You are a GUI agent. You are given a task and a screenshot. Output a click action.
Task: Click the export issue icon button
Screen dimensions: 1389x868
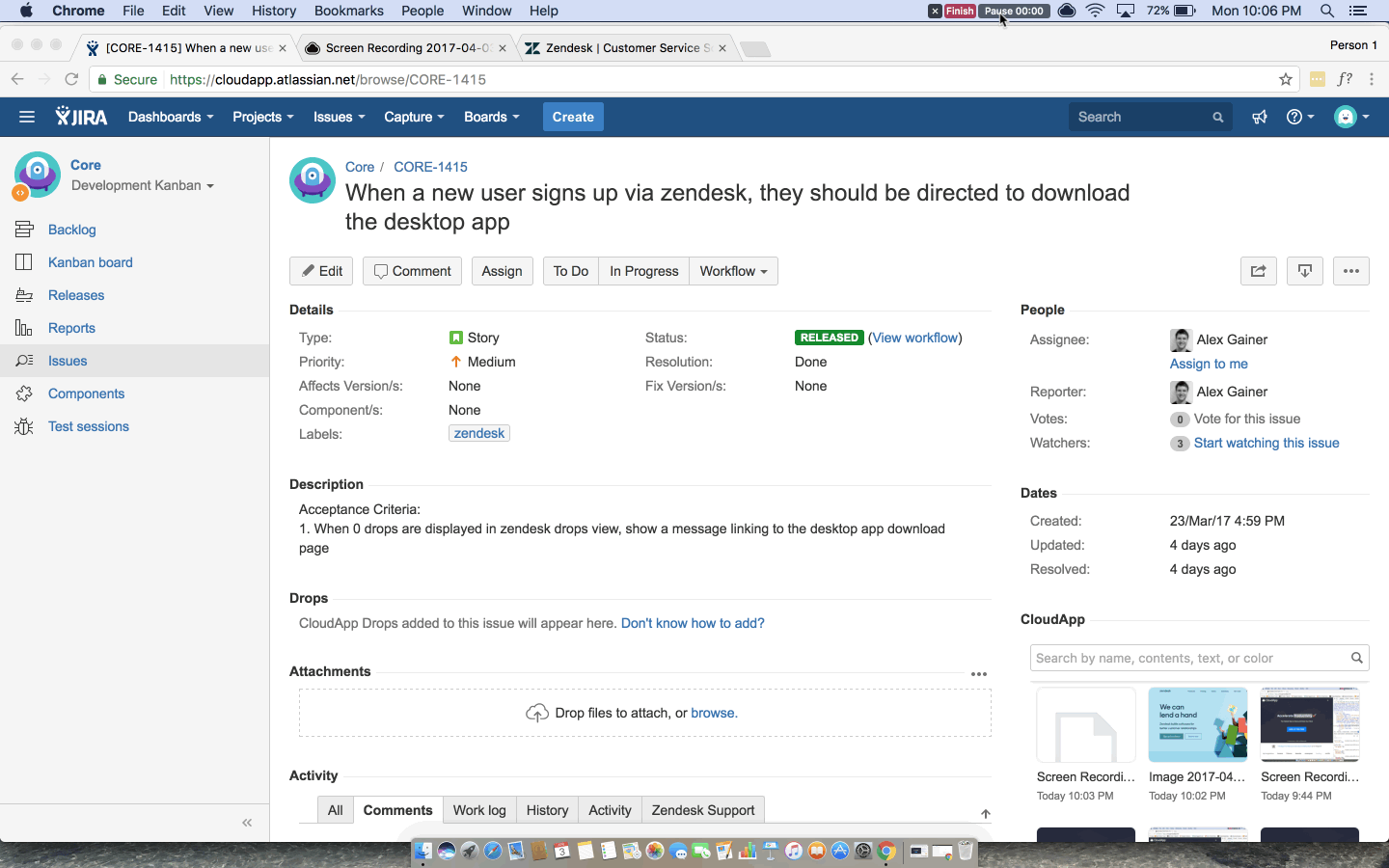point(1304,271)
